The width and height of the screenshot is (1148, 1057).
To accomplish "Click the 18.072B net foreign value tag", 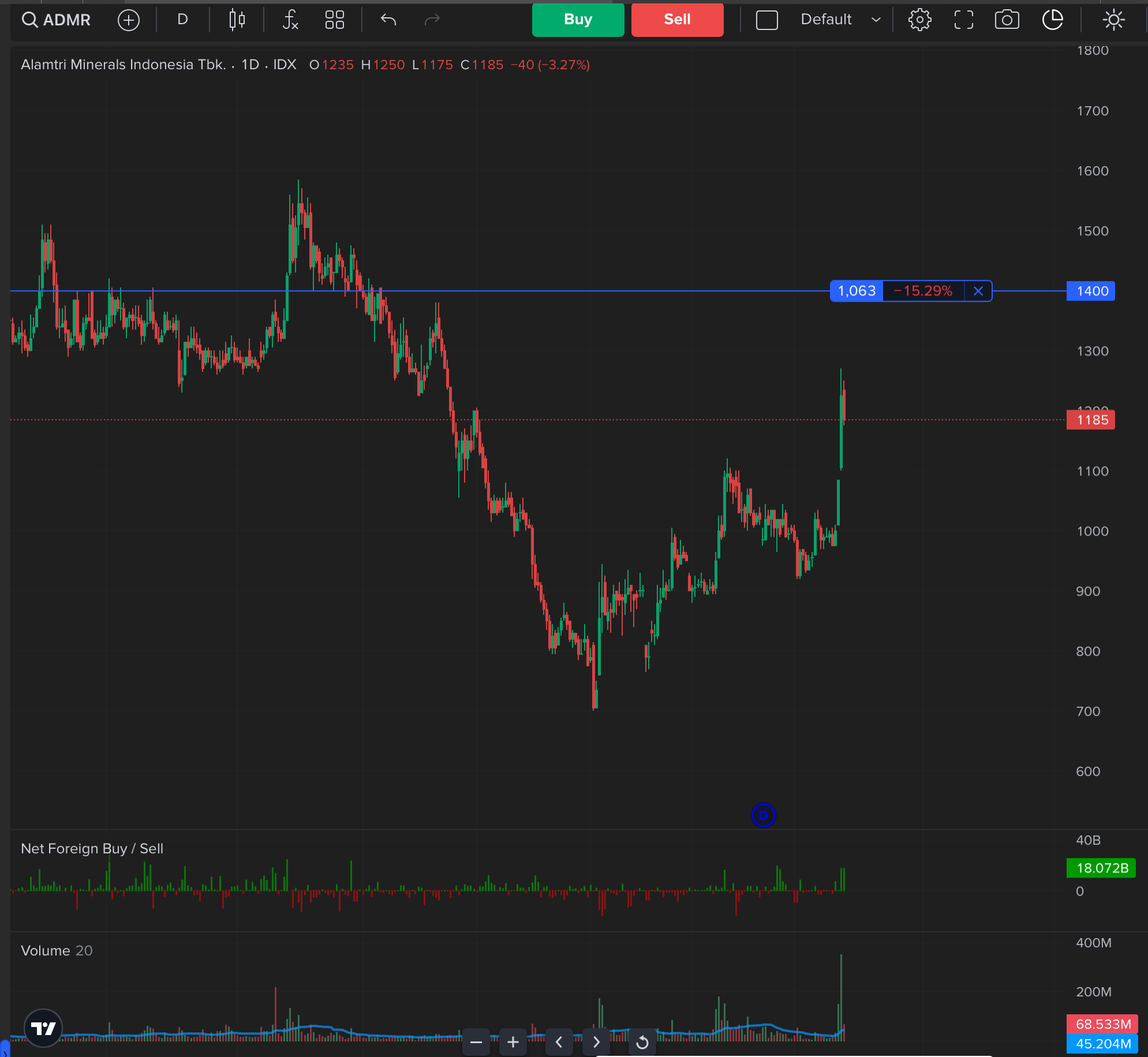I will coord(1101,868).
